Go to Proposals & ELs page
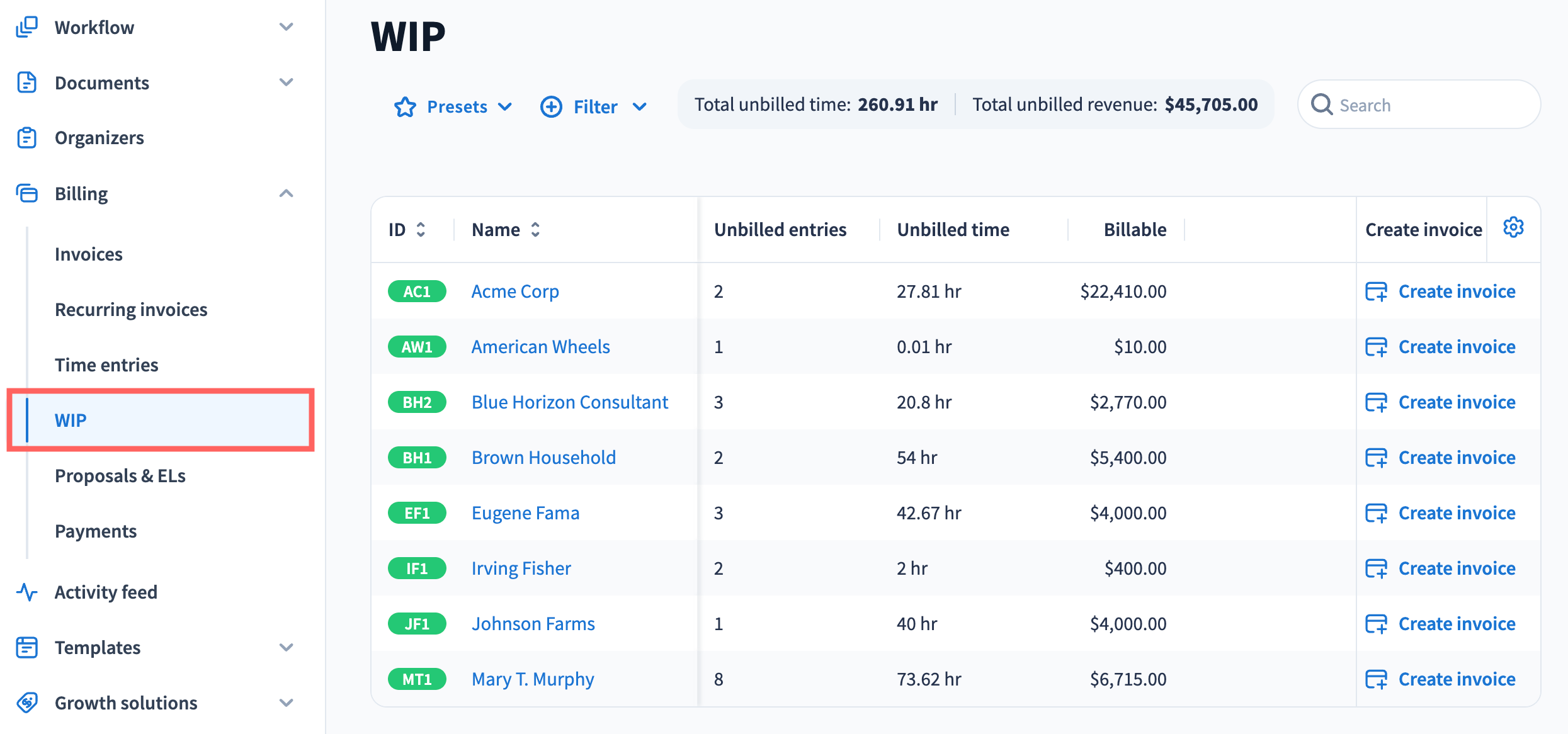 (120, 475)
